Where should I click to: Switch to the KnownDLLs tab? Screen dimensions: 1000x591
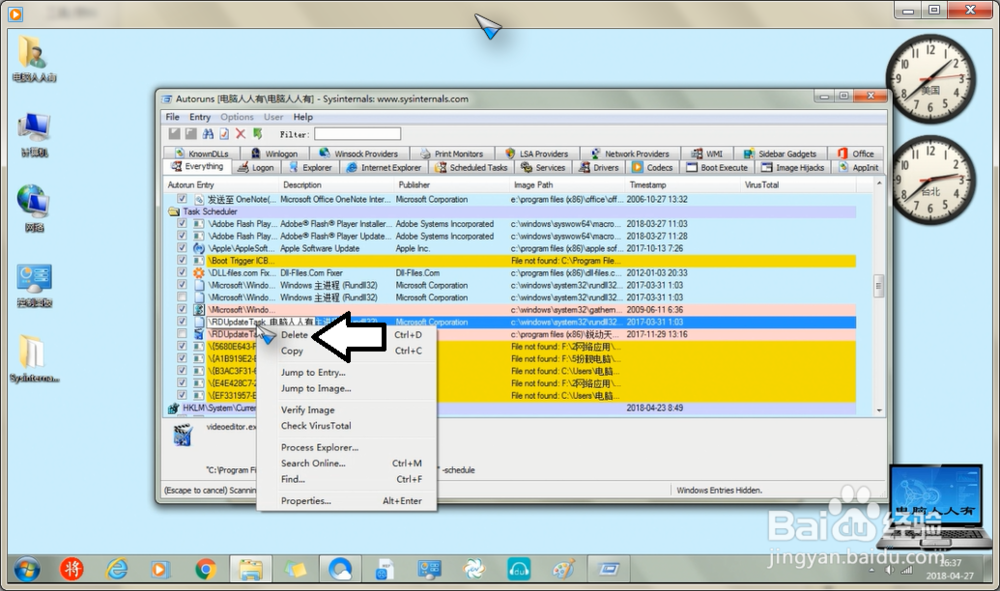click(202, 154)
